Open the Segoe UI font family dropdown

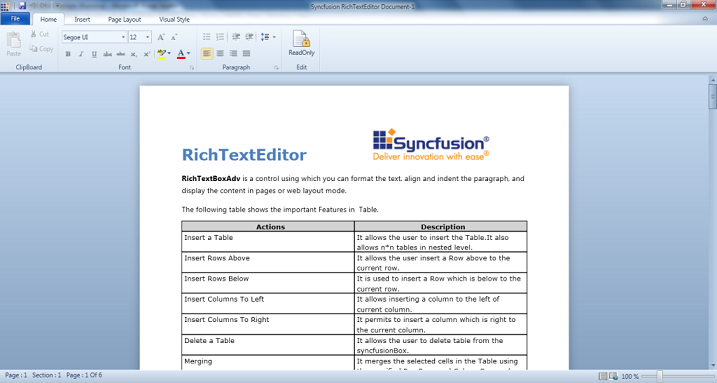[x=94, y=37]
